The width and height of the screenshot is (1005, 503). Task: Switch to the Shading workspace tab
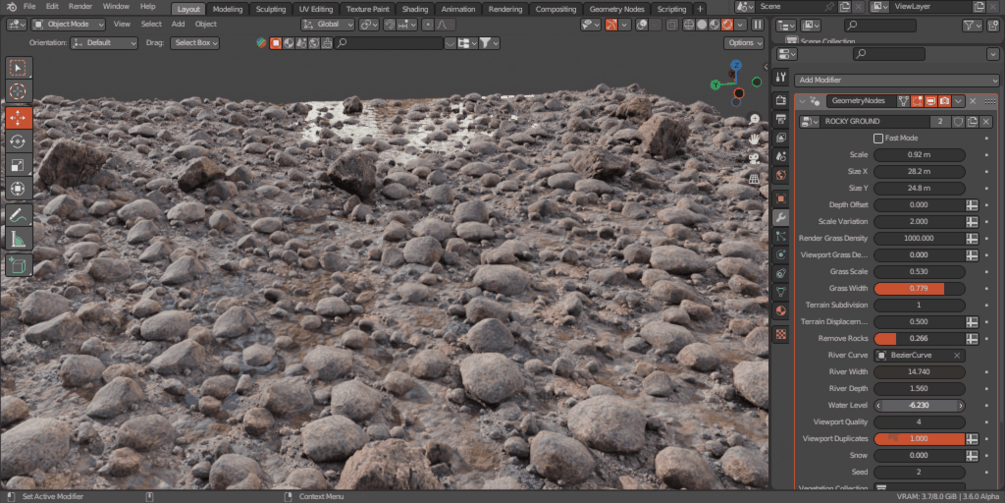pos(415,10)
